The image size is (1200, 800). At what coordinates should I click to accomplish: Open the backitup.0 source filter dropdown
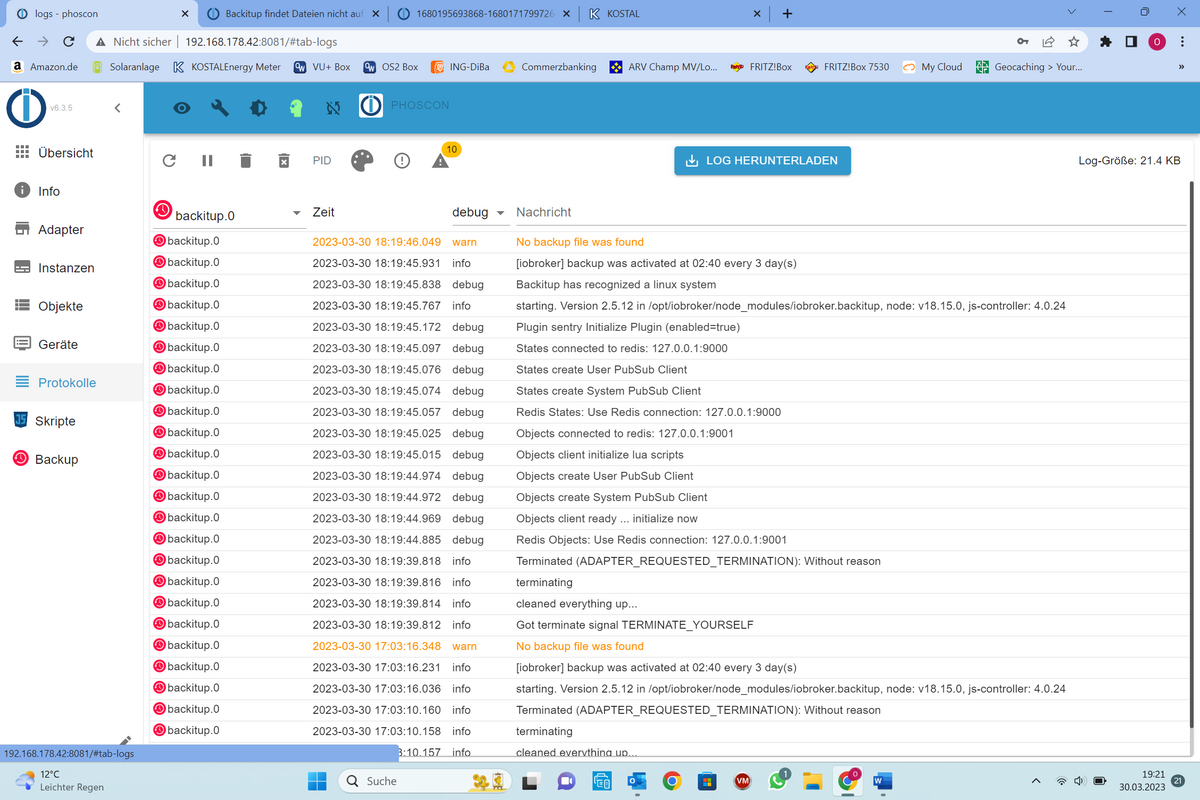click(228, 213)
